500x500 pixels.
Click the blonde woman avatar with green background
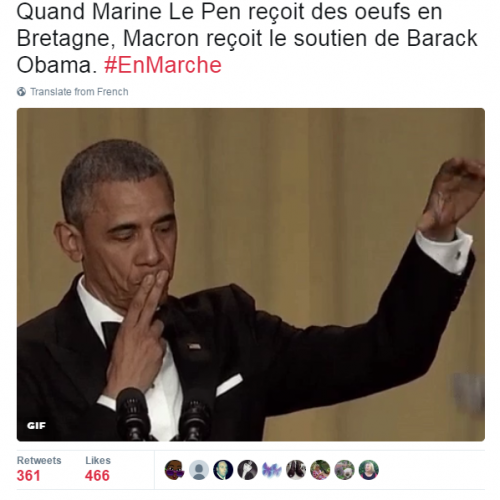(369, 470)
